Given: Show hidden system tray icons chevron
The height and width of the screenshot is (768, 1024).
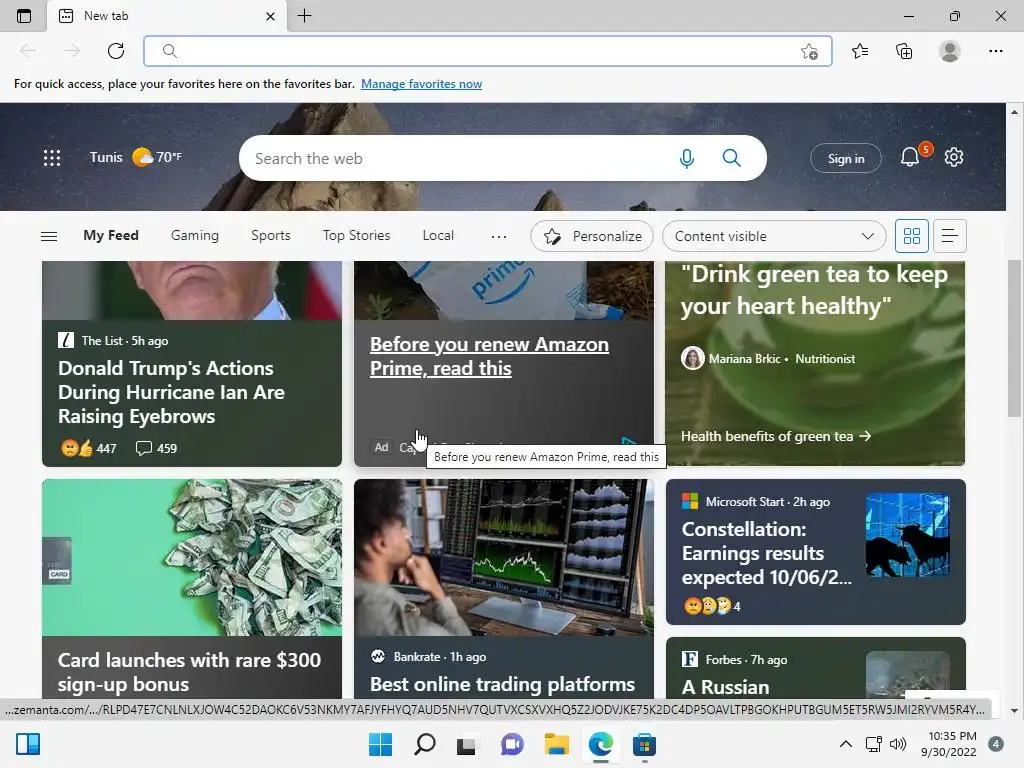Looking at the screenshot, I should (x=845, y=744).
